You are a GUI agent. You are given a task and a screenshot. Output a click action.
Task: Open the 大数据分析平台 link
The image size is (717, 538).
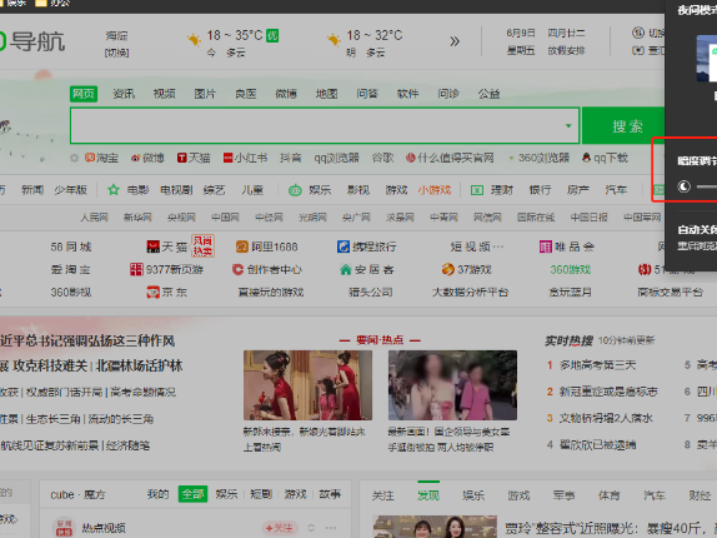pos(470,292)
